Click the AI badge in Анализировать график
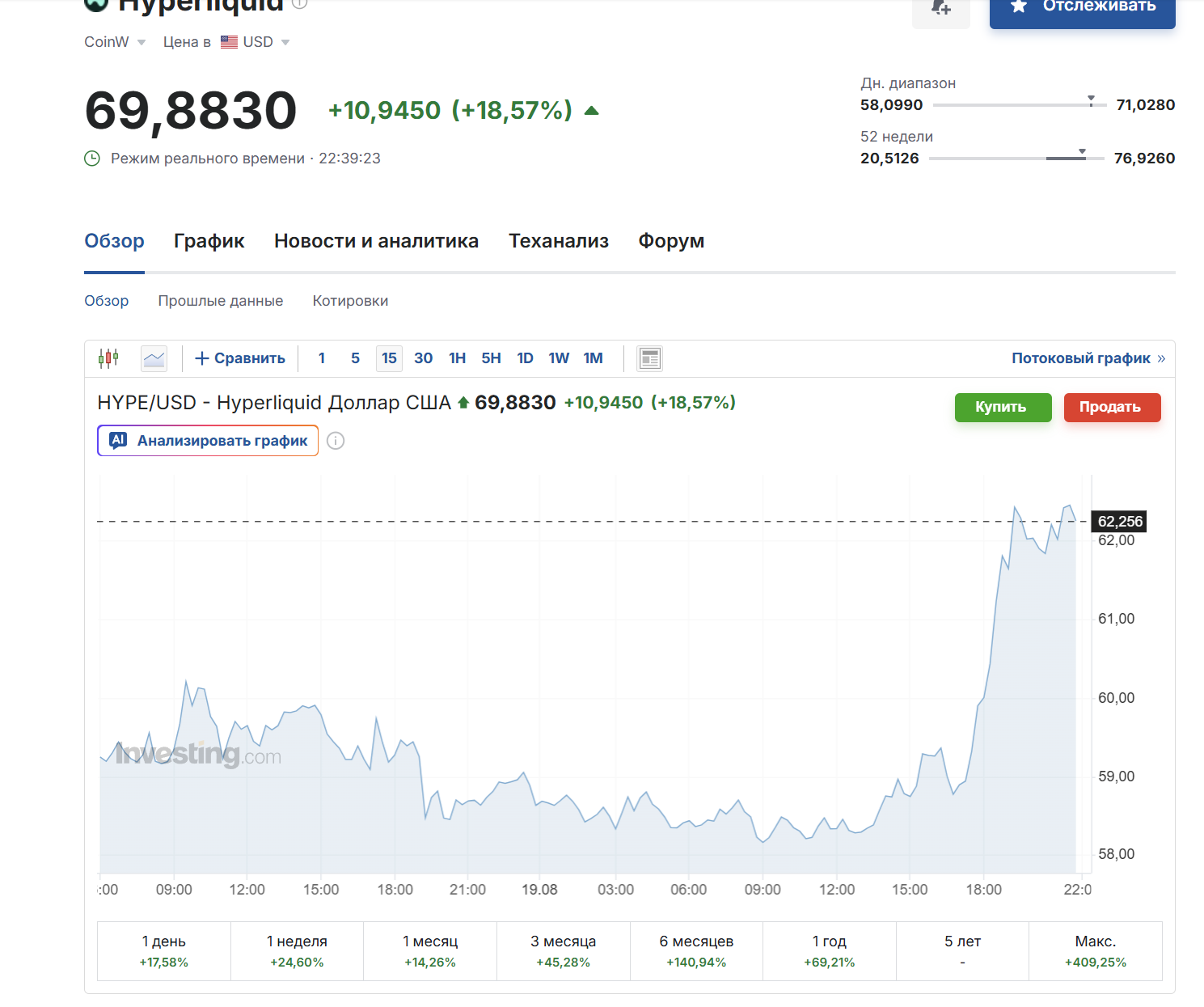Viewport: 1204px width, 1007px height. pos(118,440)
